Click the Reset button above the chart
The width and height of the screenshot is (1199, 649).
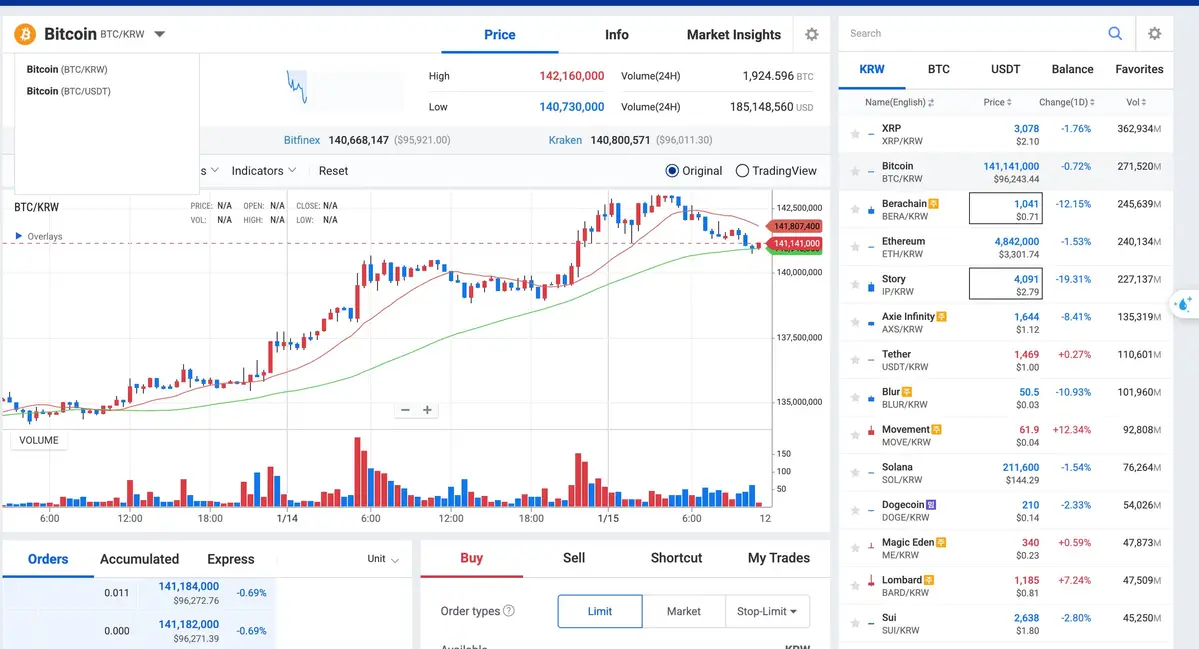click(x=333, y=170)
